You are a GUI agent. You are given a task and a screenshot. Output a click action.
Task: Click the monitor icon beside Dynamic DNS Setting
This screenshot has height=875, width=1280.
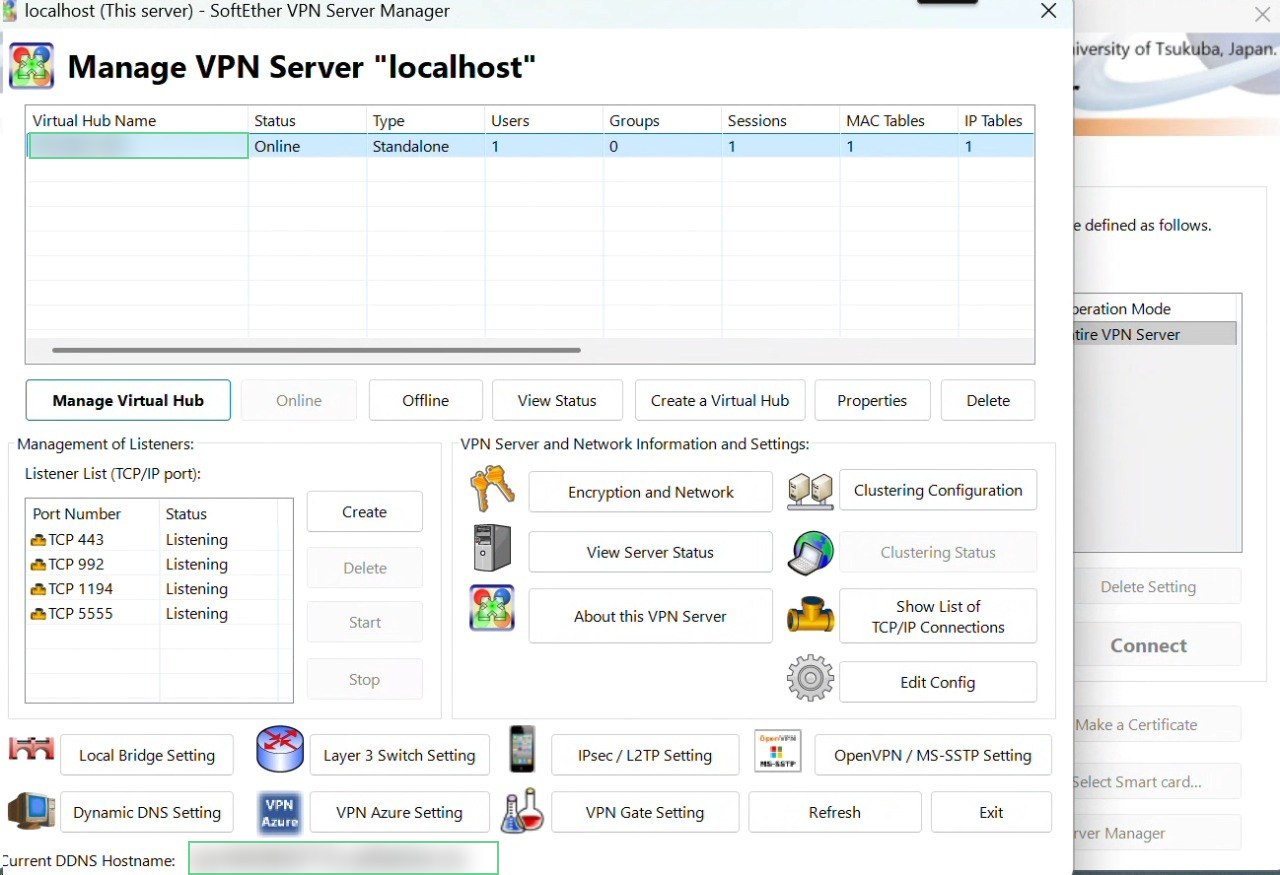(x=31, y=810)
